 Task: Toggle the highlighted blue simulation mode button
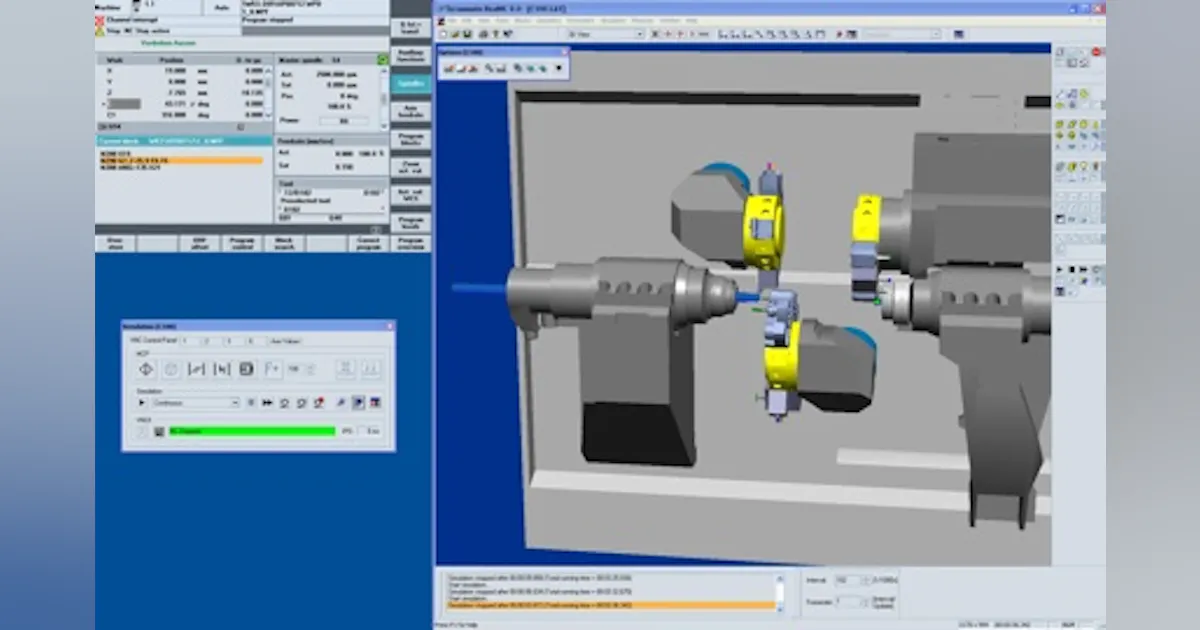358,403
